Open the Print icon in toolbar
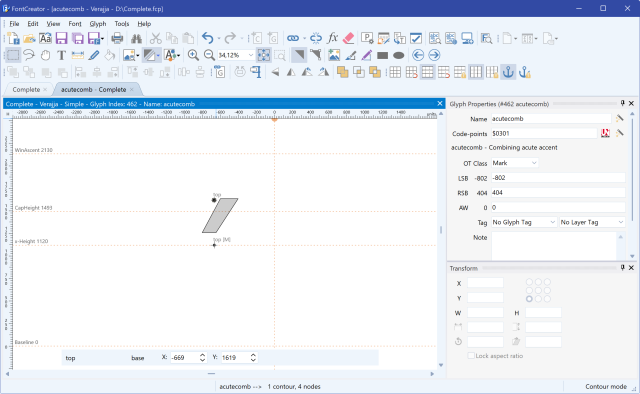This screenshot has height=394, width=640. [x=117, y=38]
